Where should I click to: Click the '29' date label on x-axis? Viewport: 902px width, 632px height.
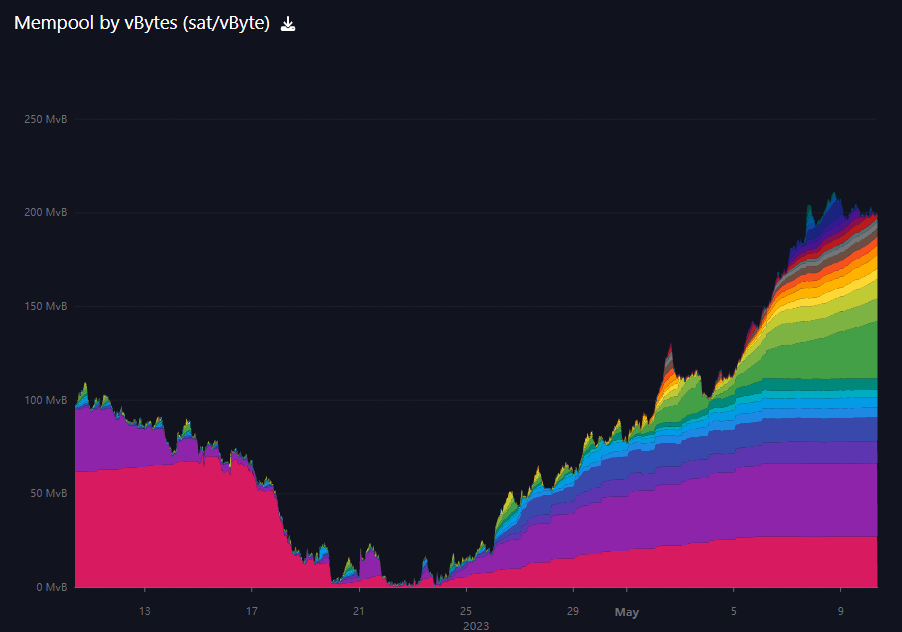click(x=572, y=611)
